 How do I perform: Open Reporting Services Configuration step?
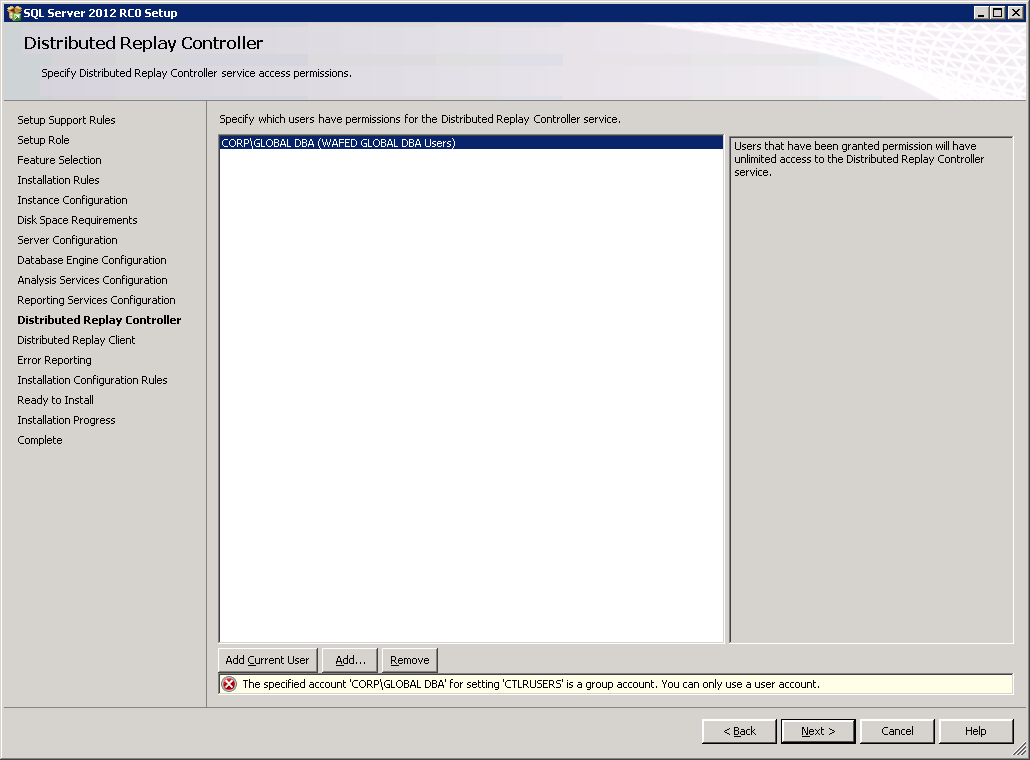tap(96, 300)
